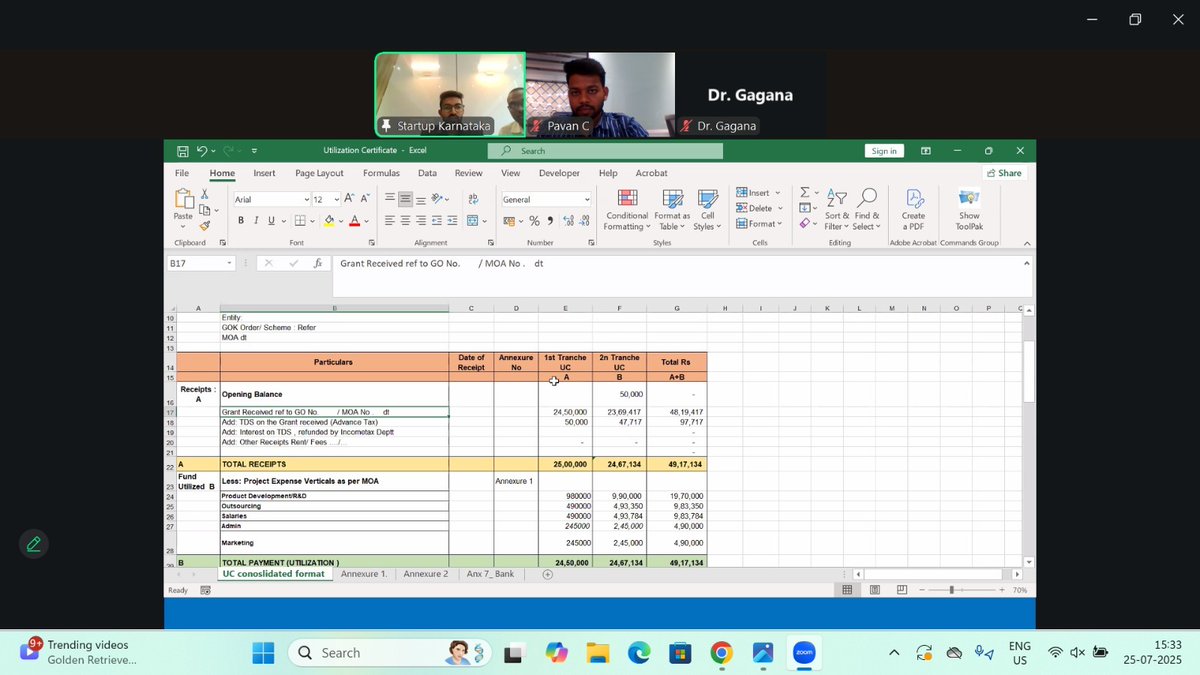Toggle Top Align vertical alignment

[391, 199]
